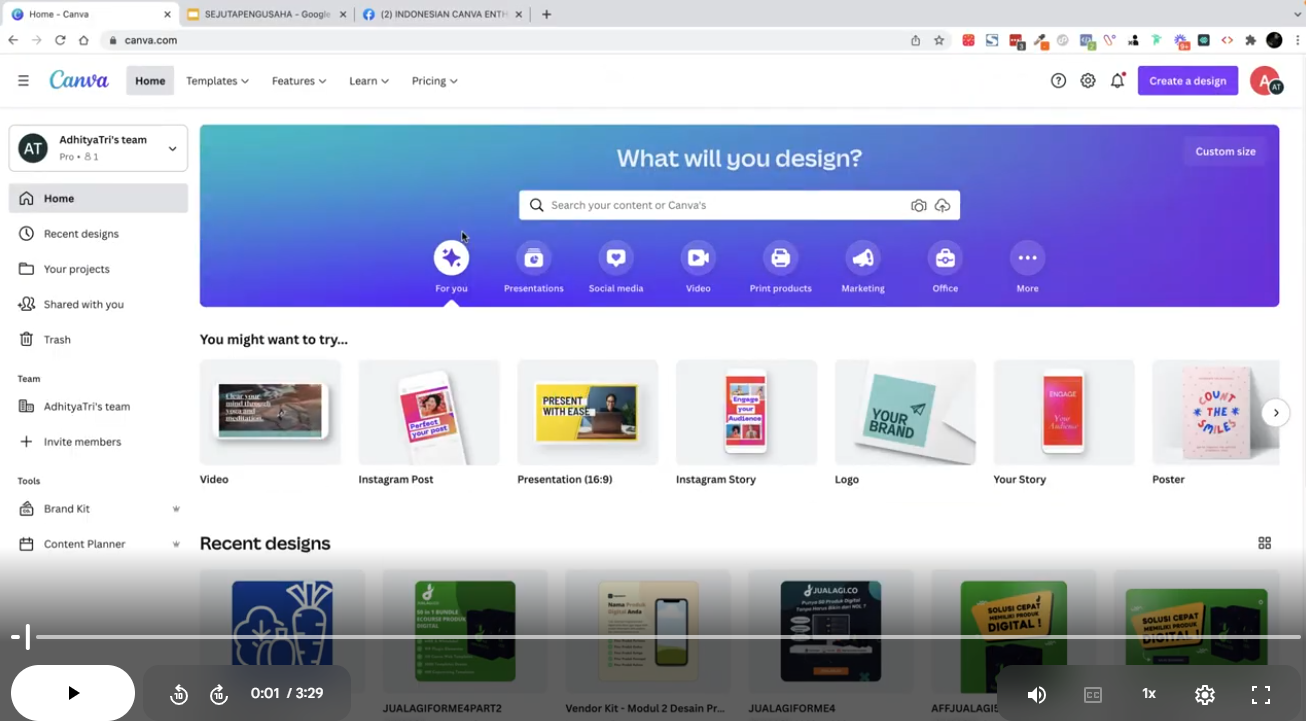The image size is (1306, 721).
Task: Select the Presentations category icon
Action: [534, 258]
